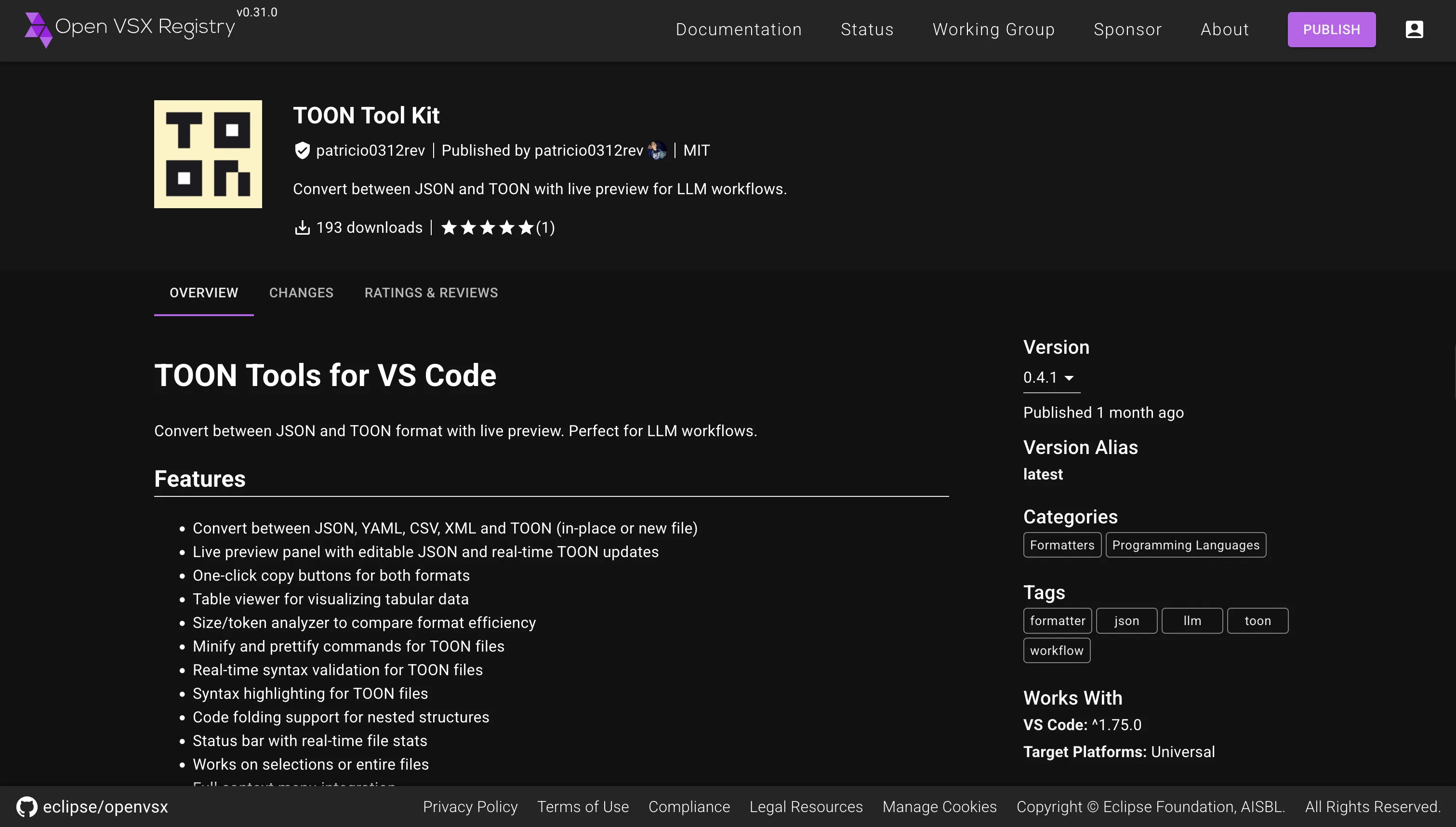Open the version 0.4.1 dropdown

[1051, 378]
